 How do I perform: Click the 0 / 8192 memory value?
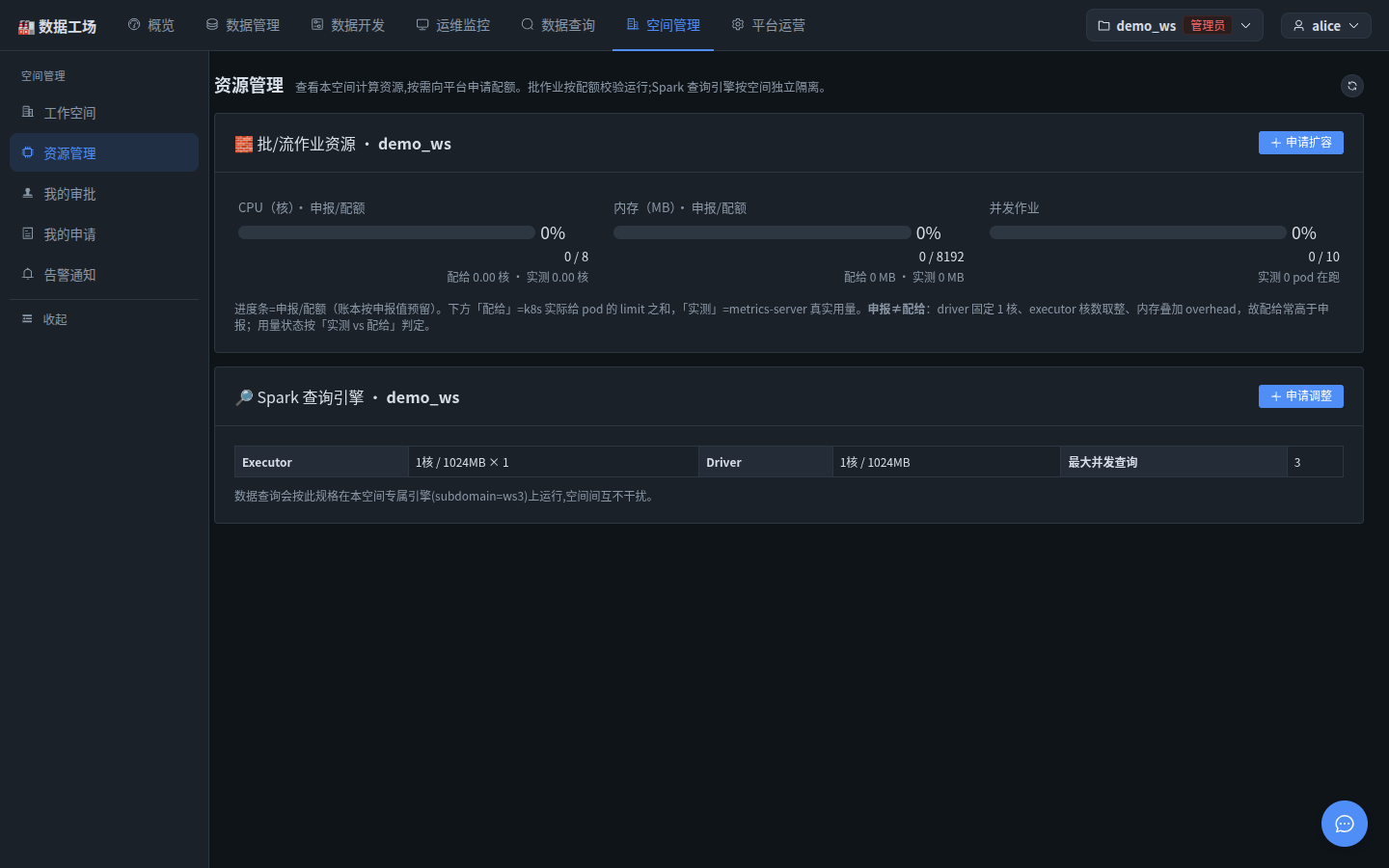coord(941,257)
